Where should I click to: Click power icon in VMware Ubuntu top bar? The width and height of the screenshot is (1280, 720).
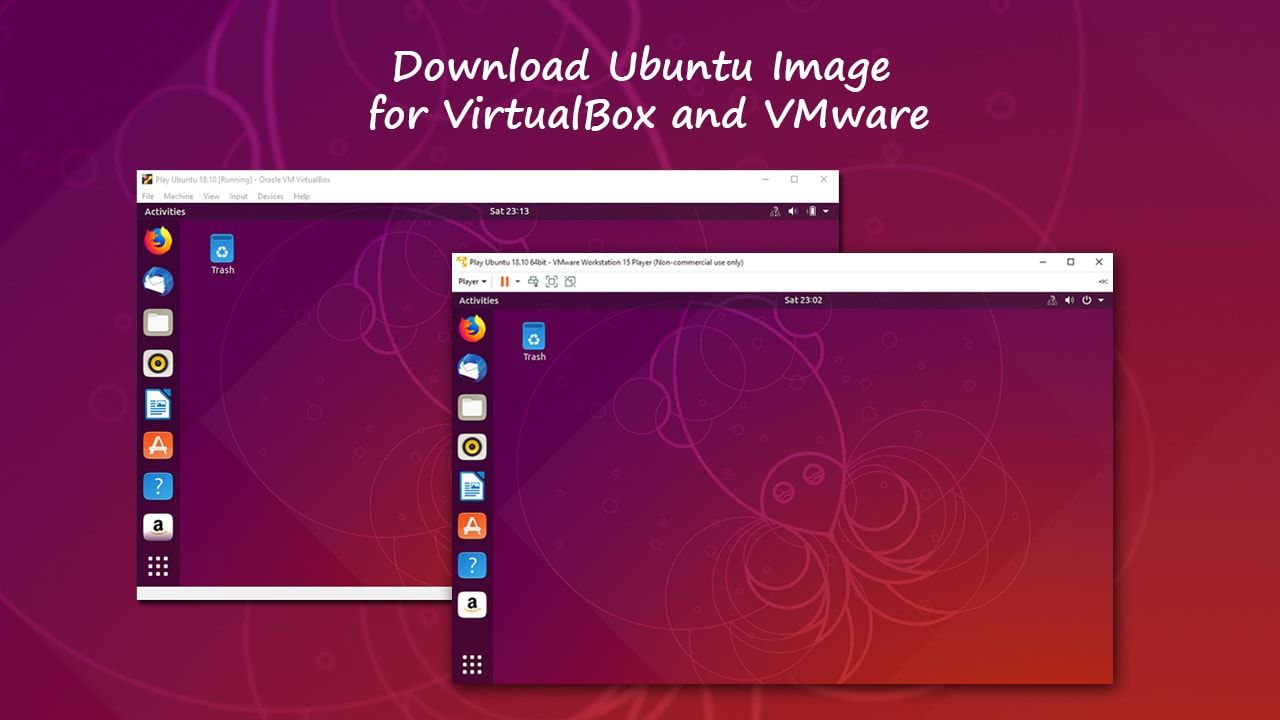[1086, 301]
